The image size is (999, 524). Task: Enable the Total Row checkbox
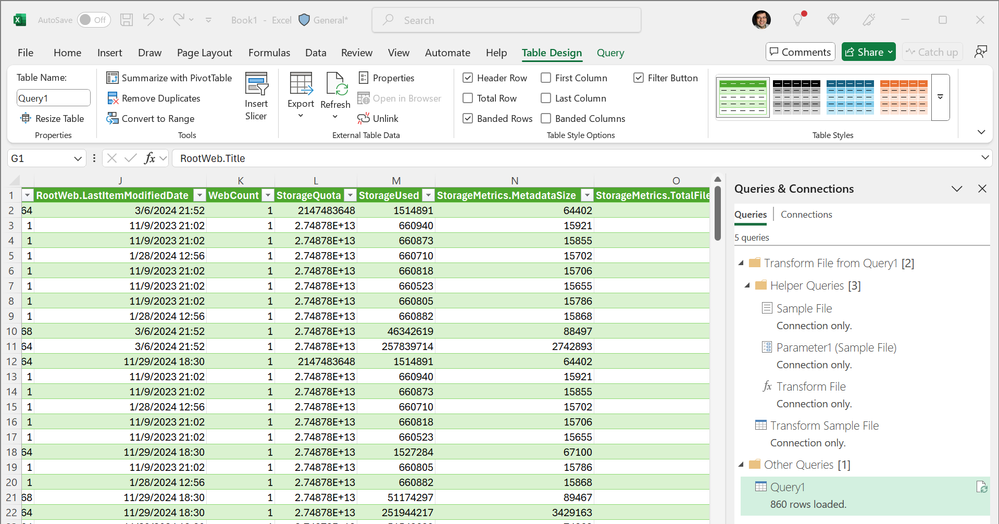click(468, 98)
